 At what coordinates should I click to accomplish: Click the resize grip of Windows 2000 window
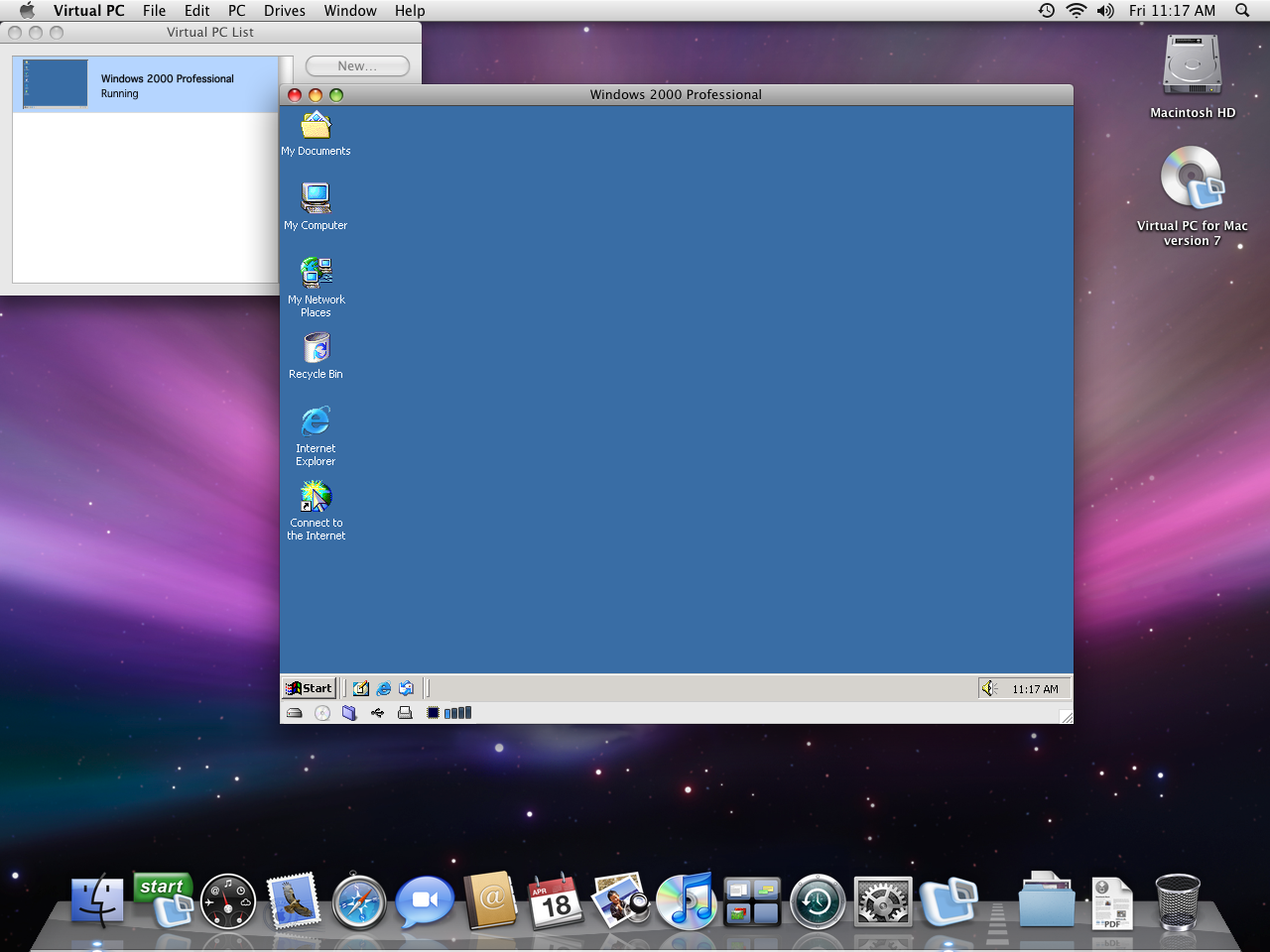point(1066,716)
